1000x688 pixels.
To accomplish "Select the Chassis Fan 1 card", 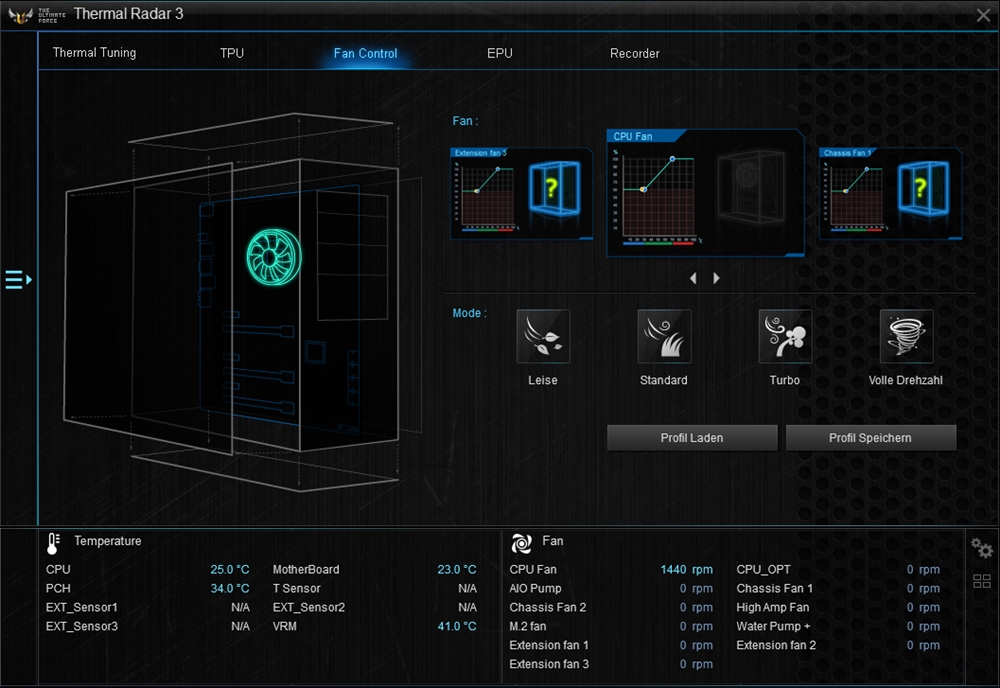I will 890,194.
